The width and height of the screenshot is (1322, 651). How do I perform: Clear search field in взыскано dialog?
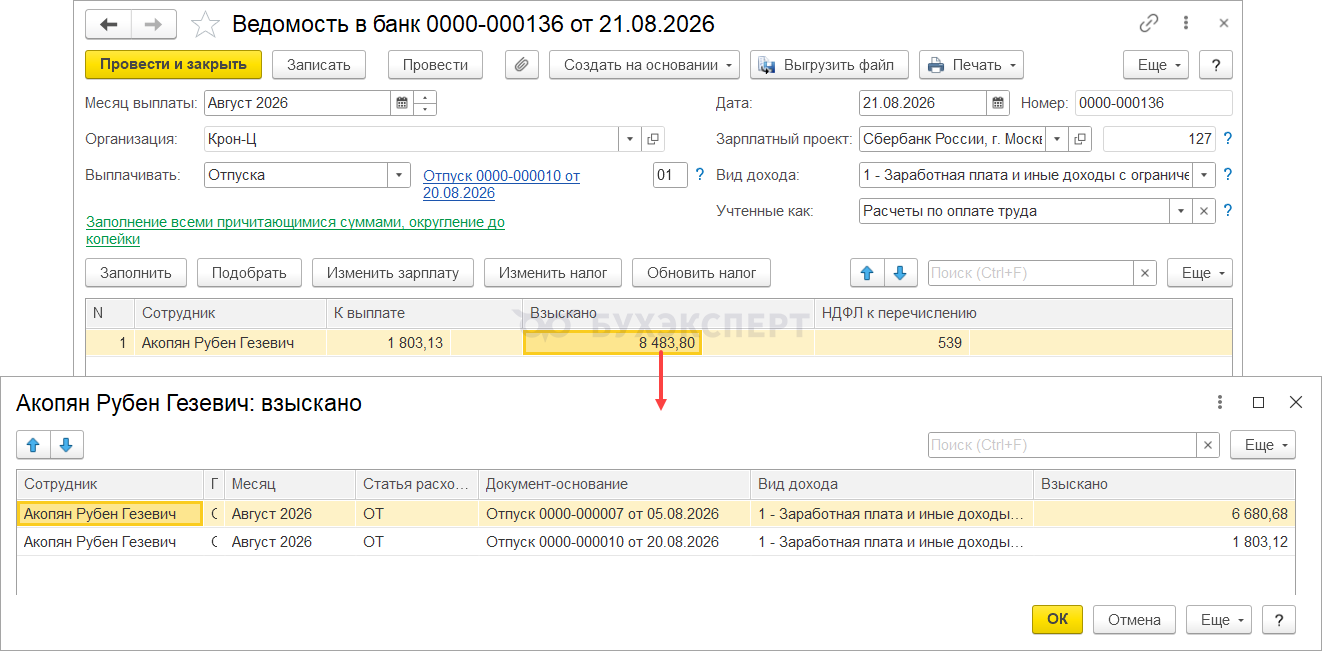point(1208,445)
